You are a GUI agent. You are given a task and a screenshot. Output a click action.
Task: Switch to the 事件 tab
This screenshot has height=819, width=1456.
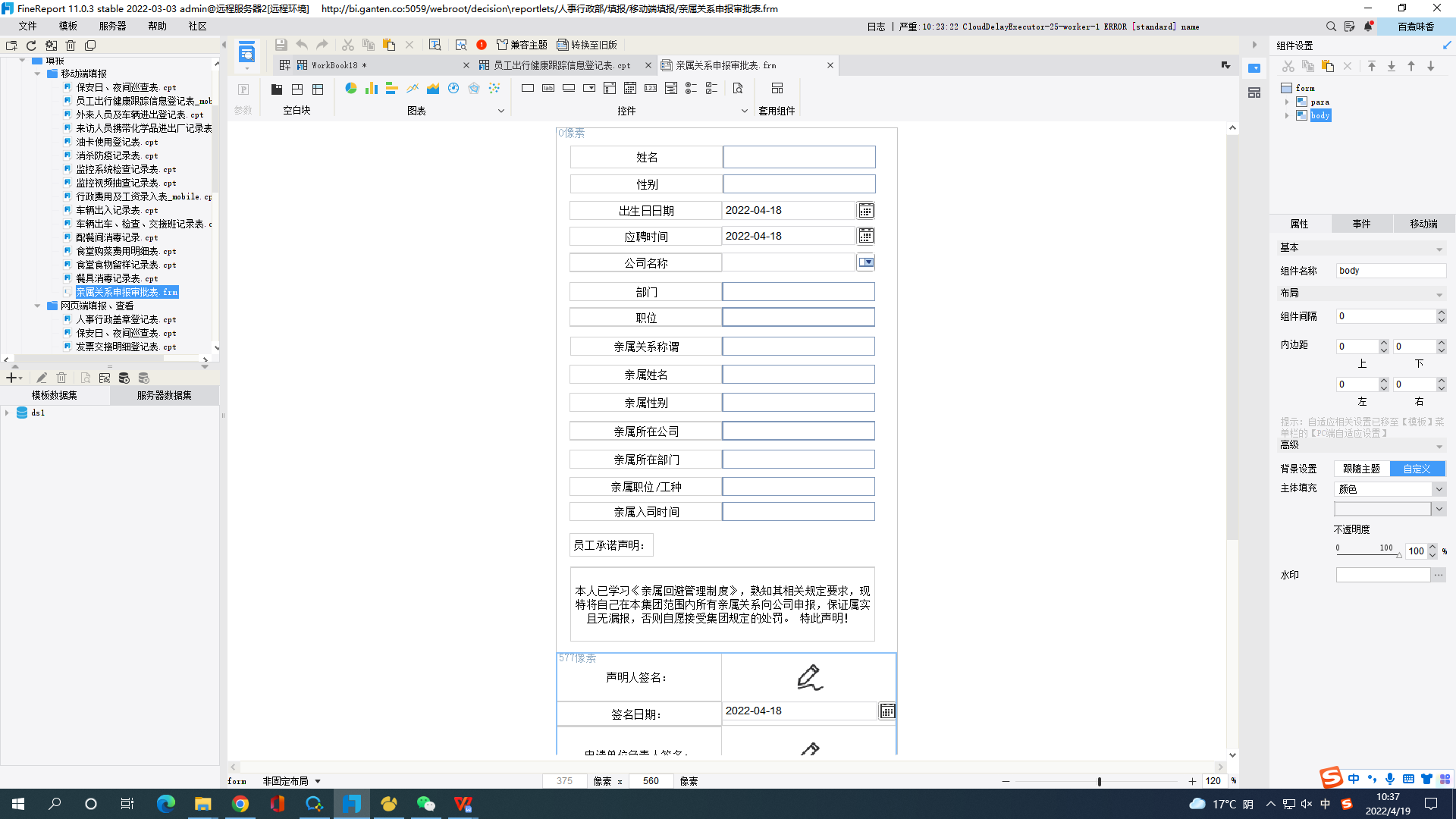click(1361, 224)
